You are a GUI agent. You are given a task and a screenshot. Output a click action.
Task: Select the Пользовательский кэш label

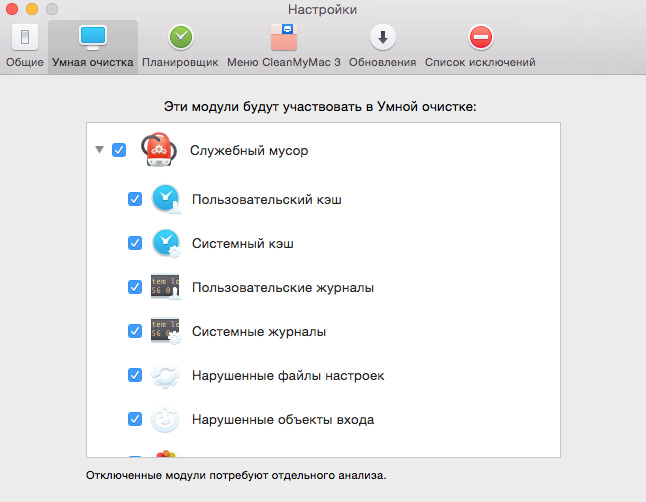(x=267, y=199)
